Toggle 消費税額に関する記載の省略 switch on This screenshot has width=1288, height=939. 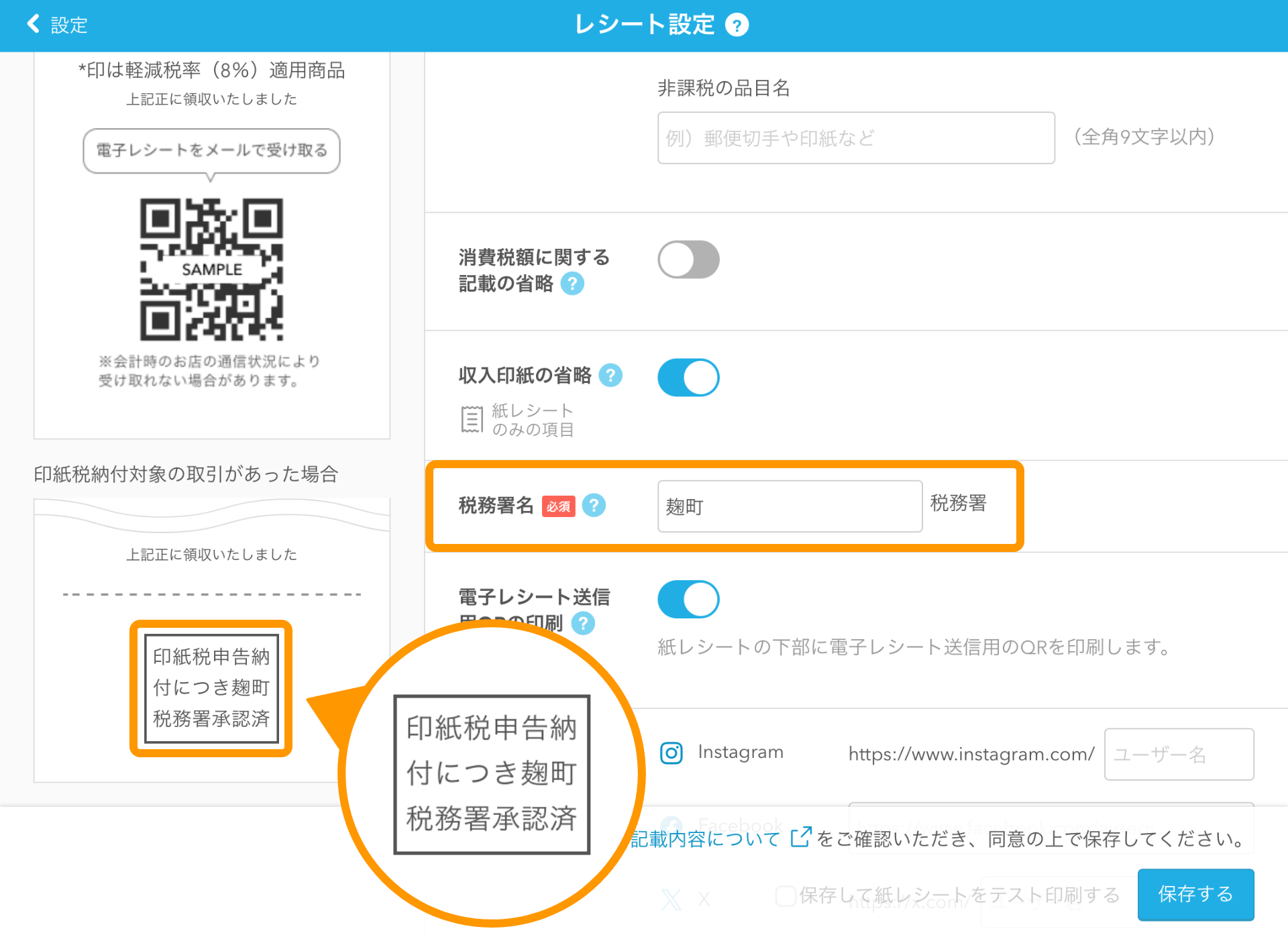(688, 260)
